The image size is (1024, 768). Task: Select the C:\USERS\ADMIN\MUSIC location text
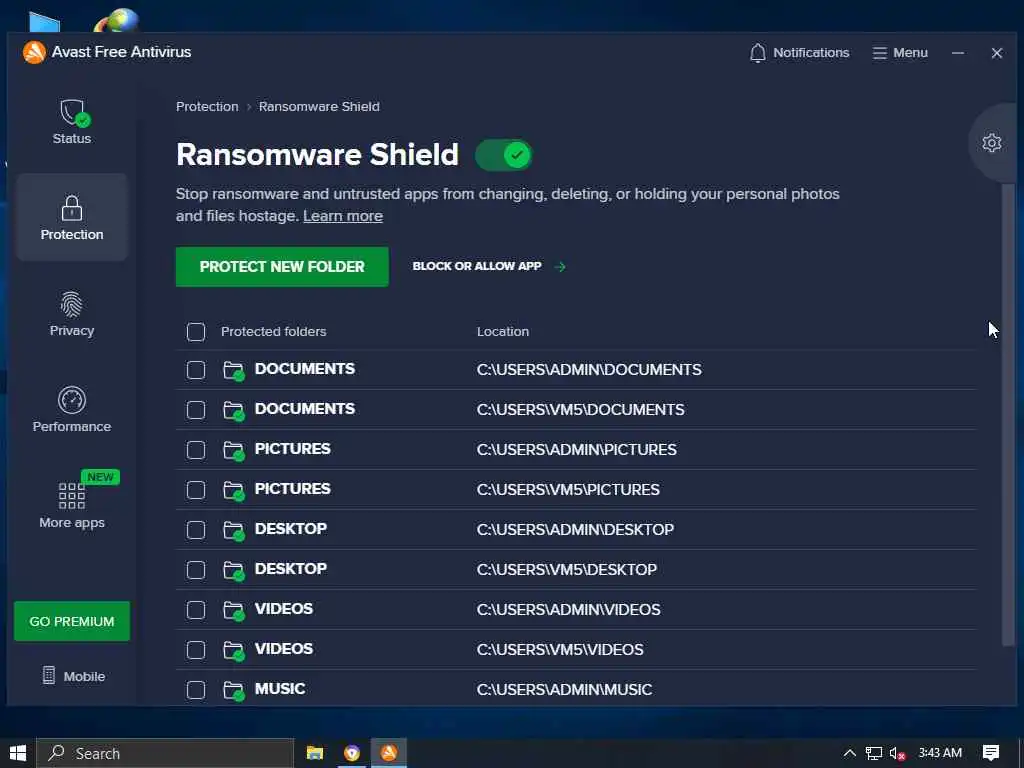tap(564, 690)
